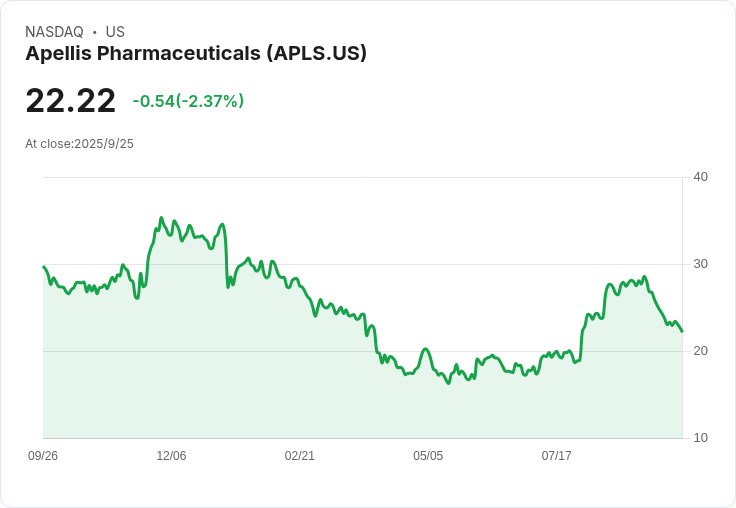Open the Apellis Pharmaceuticals (APLS.US) title
This screenshot has height=508, width=736.
tap(196, 53)
